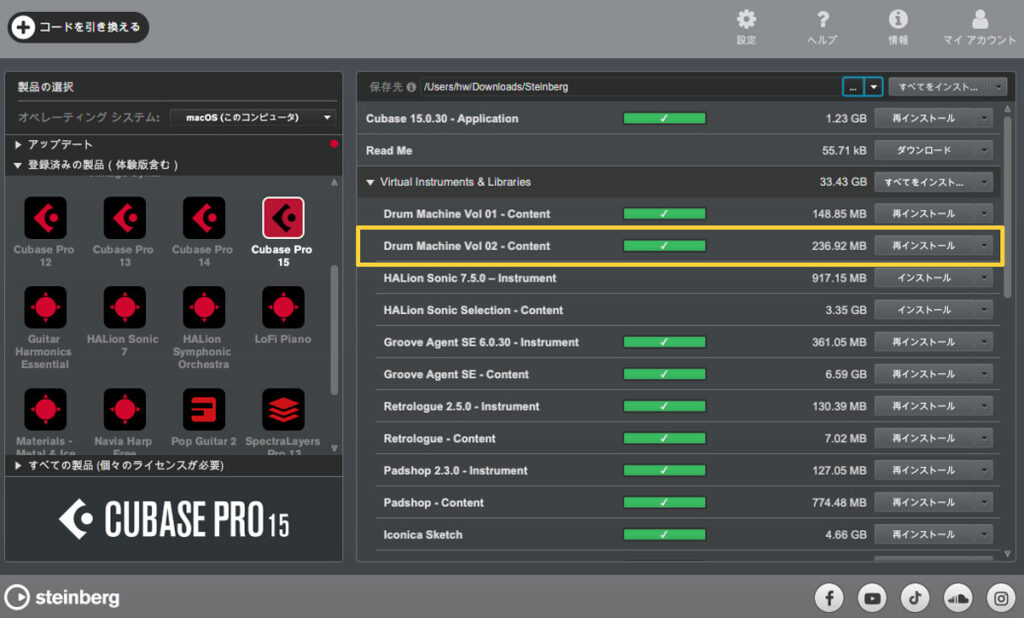Viewport: 1024px width, 618px height.
Task: Open dropdown arrow for HALion Sonic 7.5.0 Instrument row
Action: point(984,278)
